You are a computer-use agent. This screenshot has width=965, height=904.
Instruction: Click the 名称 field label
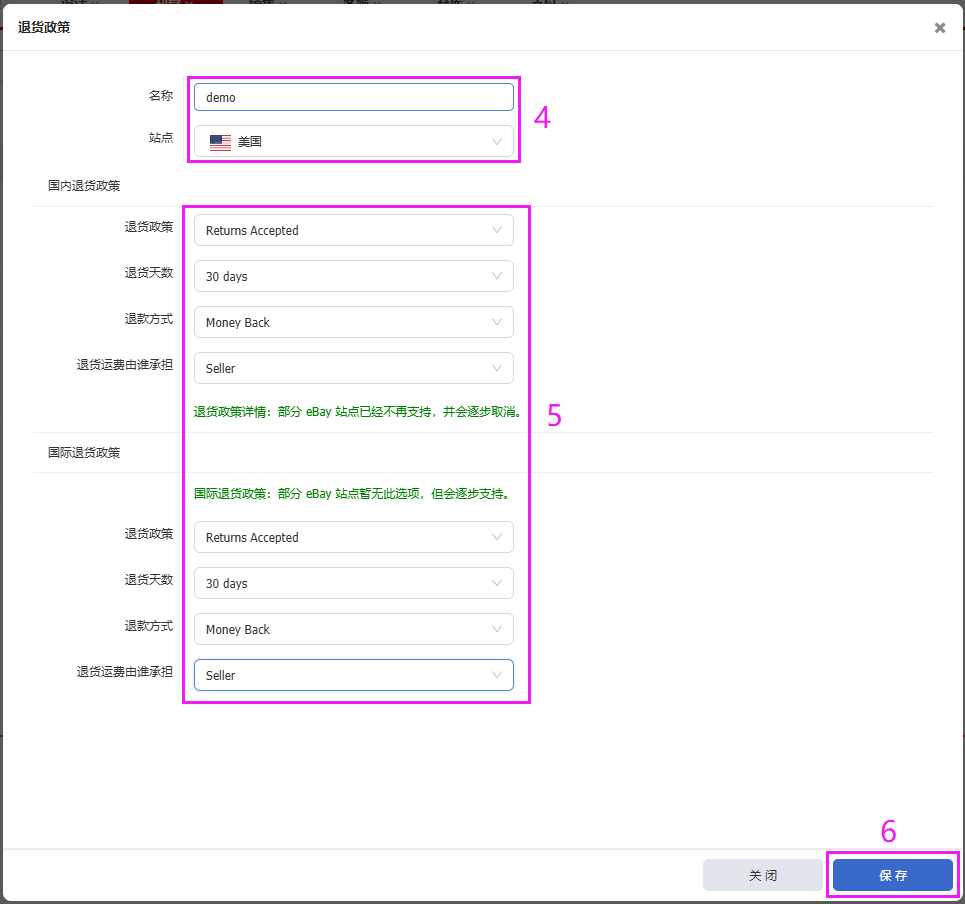pyautogui.click(x=161, y=95)
